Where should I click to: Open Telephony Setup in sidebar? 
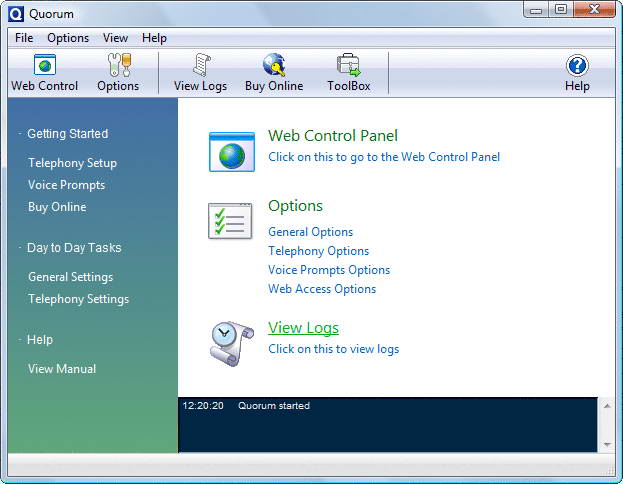[x=72, y=163]
